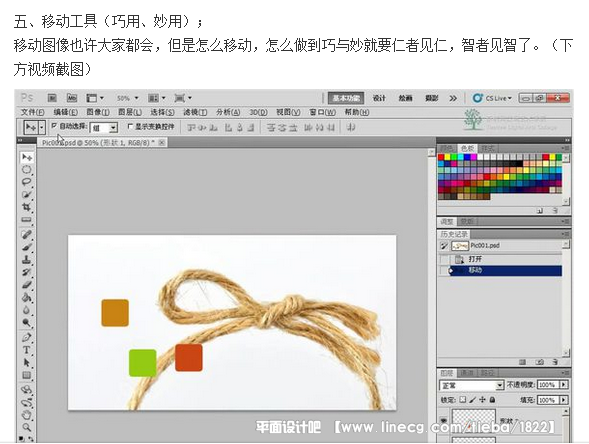Select the Healing Brush tool
Image resolution: width=589 pixels, height=444 pixels.
[27, 235]
